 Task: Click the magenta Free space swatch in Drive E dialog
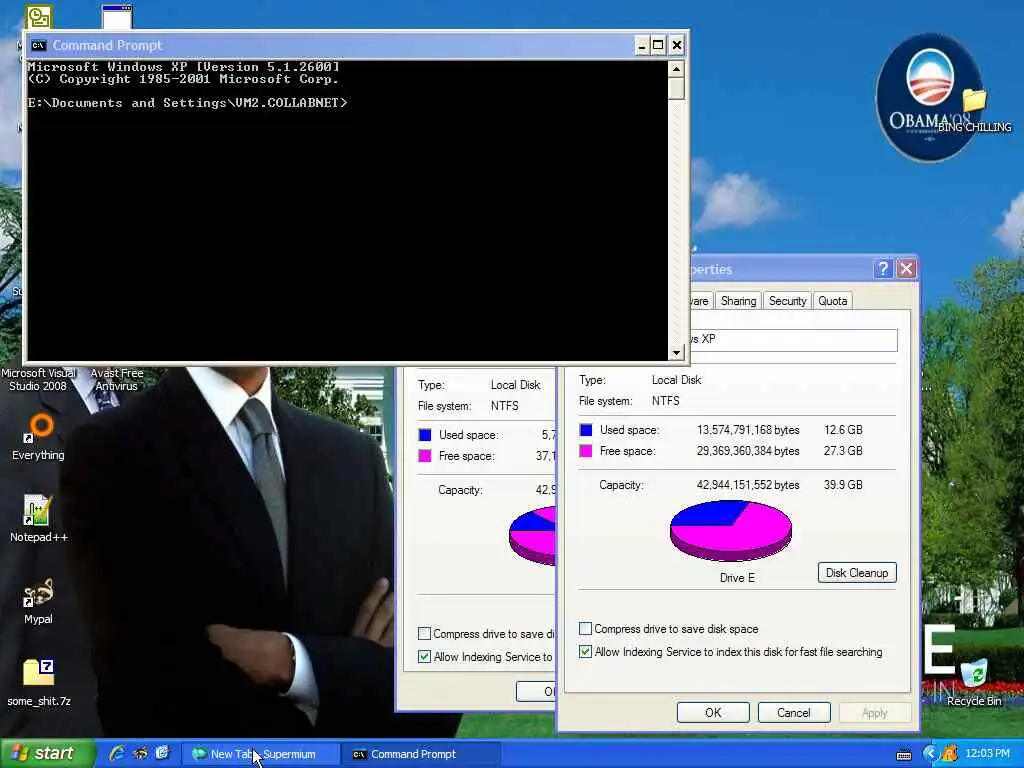pos(586,451)
